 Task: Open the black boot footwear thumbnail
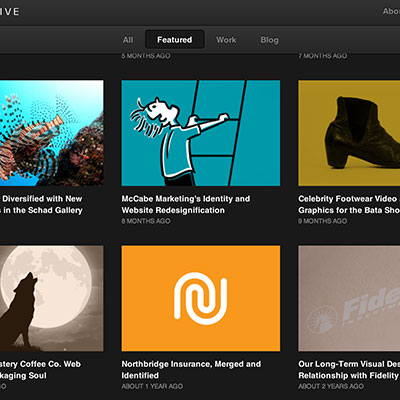coord(349,133)
